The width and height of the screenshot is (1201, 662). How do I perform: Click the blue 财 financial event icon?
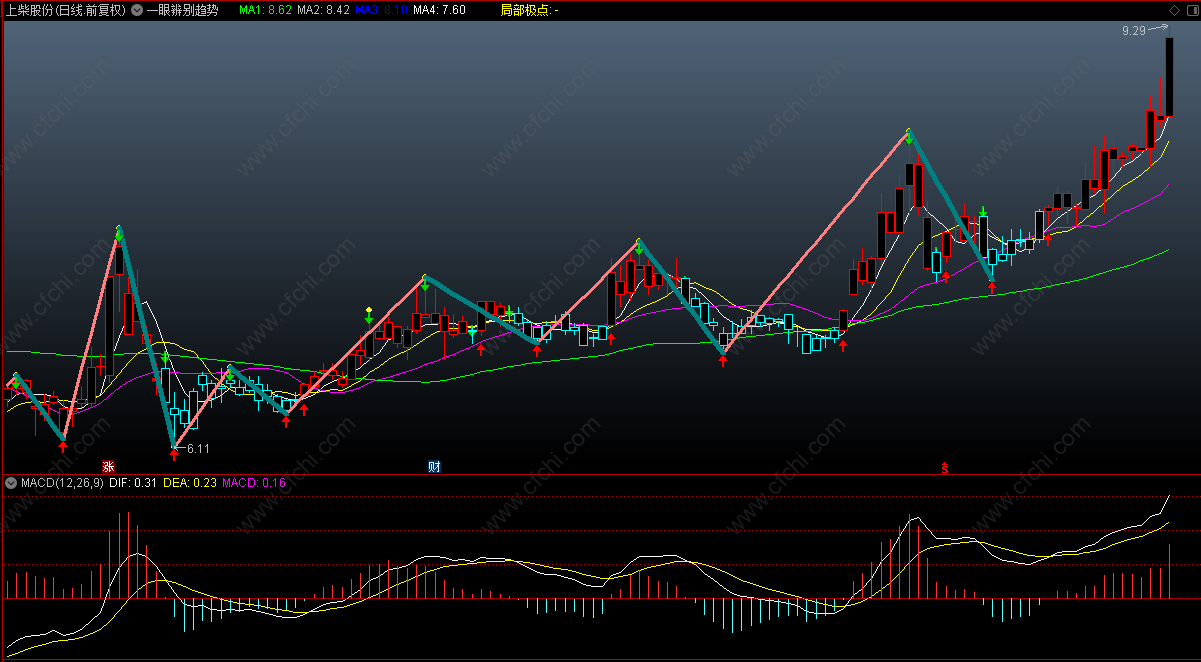coord(435,466)
